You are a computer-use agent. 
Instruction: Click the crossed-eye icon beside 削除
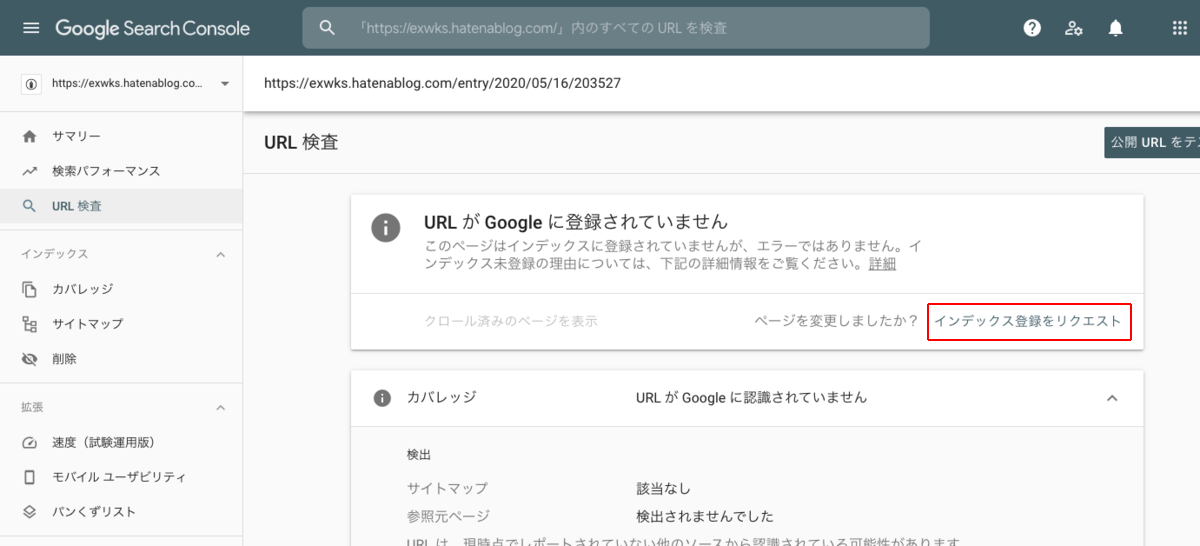pyautogui.click(x=30, y=359)
